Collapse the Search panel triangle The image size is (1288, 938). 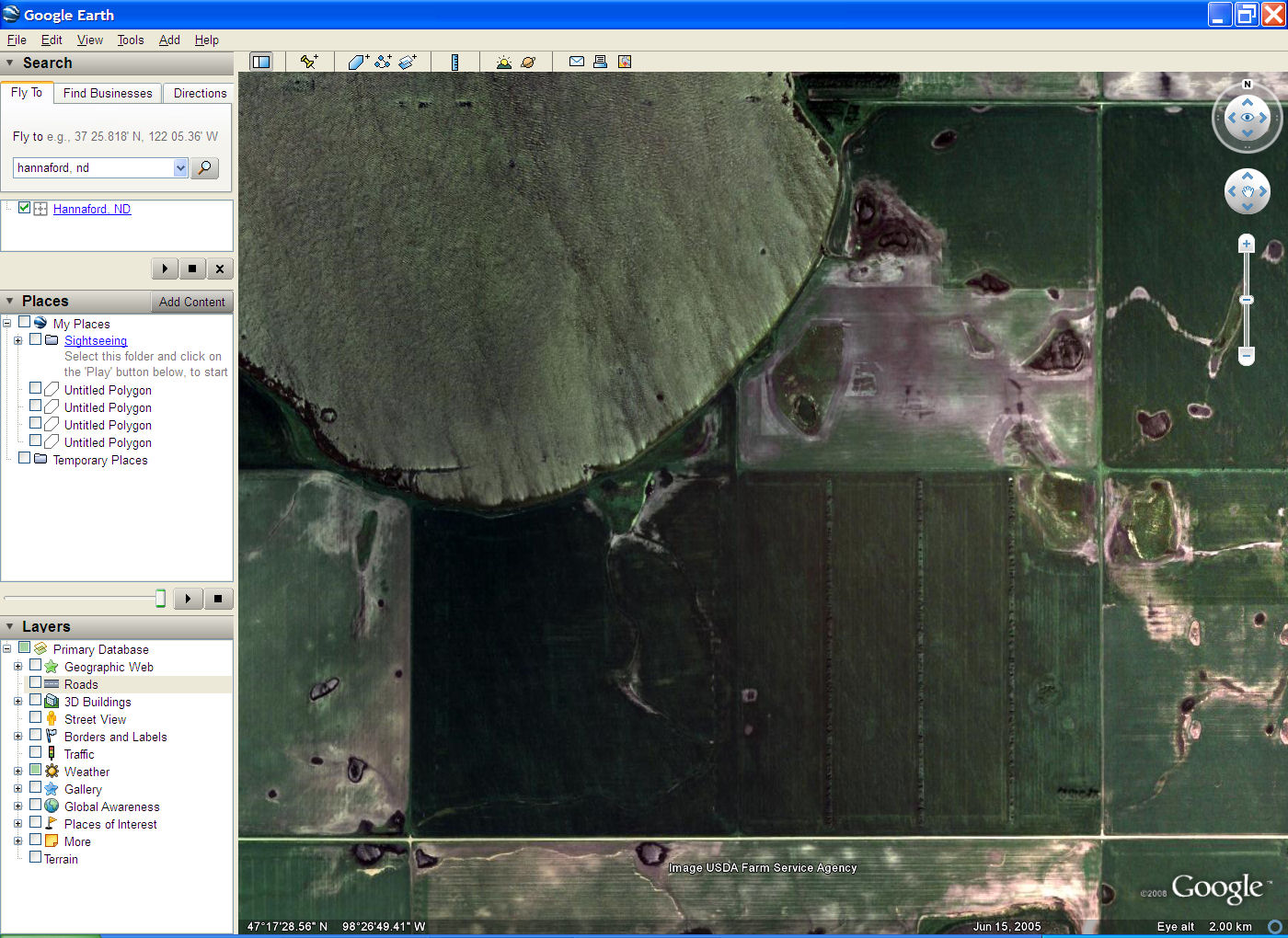click(10, 63)
